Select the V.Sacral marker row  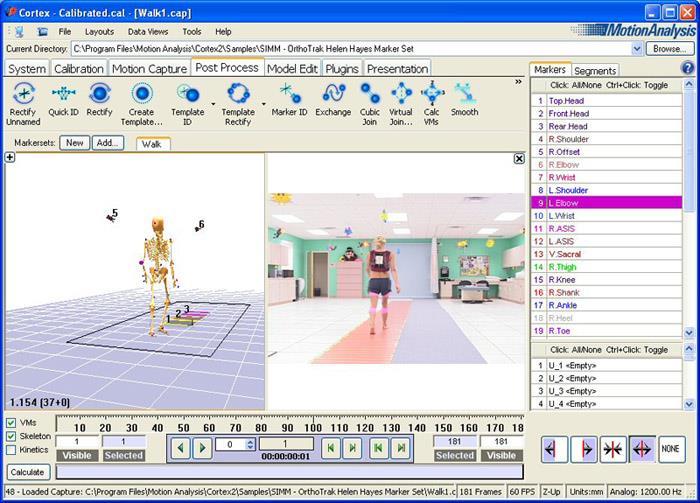click(x=607, y=254)
